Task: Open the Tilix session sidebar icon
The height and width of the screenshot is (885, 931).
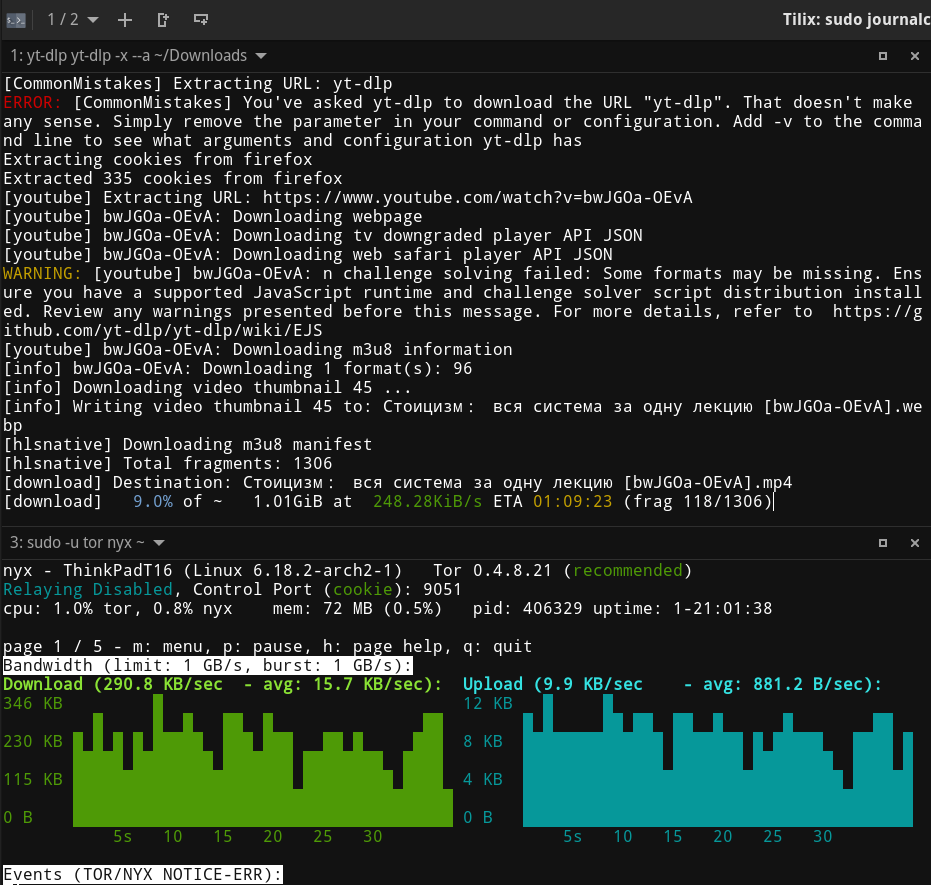Action: (x=16, y=19)
